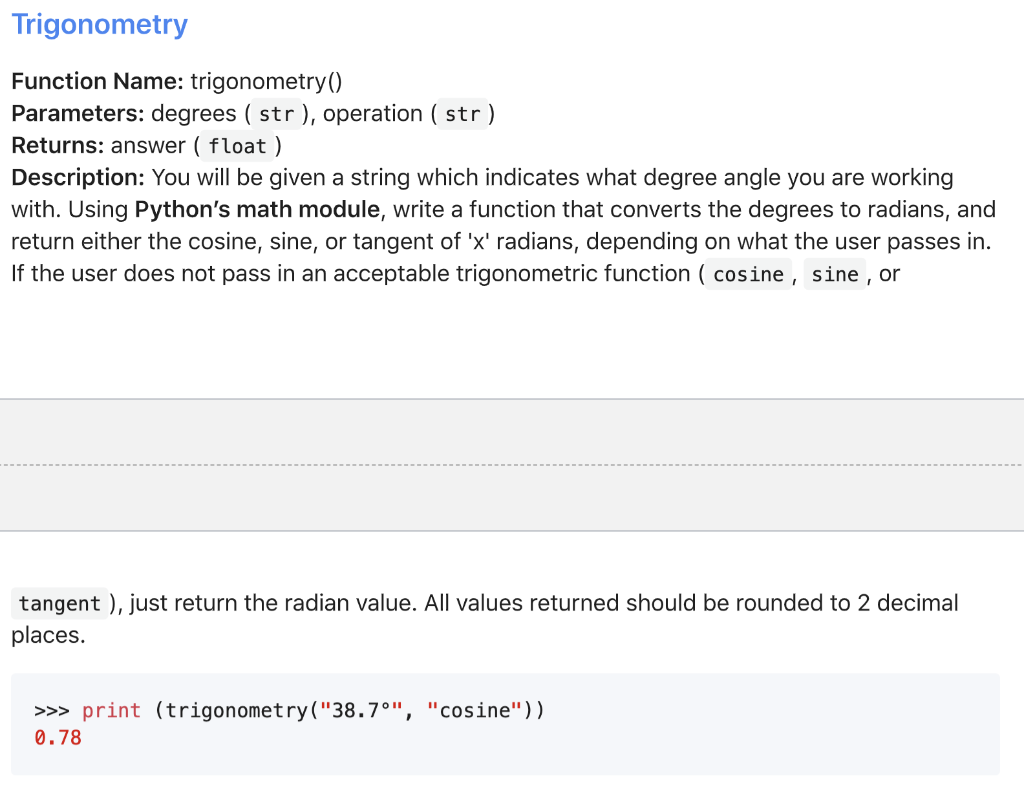1024x789 pixels.
Task: Click the Function Name label
Action: point(92,81)
